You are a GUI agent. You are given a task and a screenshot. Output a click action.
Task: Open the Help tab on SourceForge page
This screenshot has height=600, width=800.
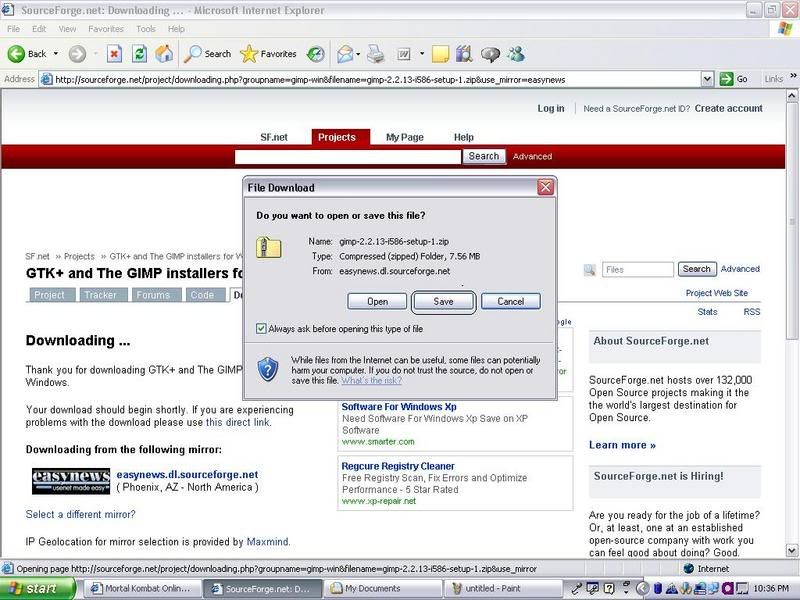tap(464, 137)
